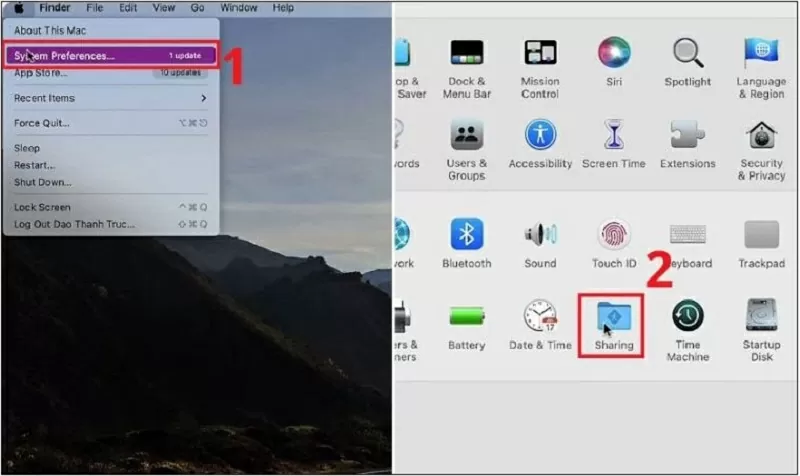Select Shut Down in Apple menu
The width and height of the screenshot is (800, 476).
[111, 182]
